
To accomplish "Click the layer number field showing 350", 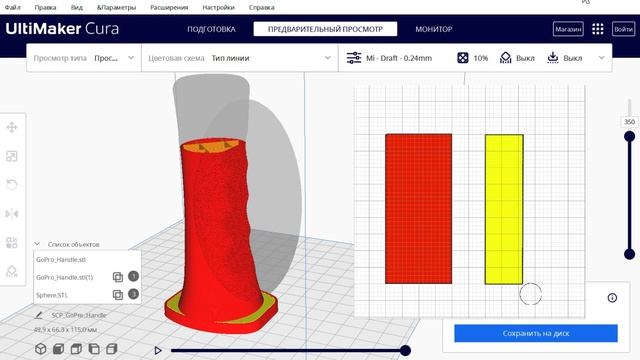I will pyautogui.click(x=629, y=122).
